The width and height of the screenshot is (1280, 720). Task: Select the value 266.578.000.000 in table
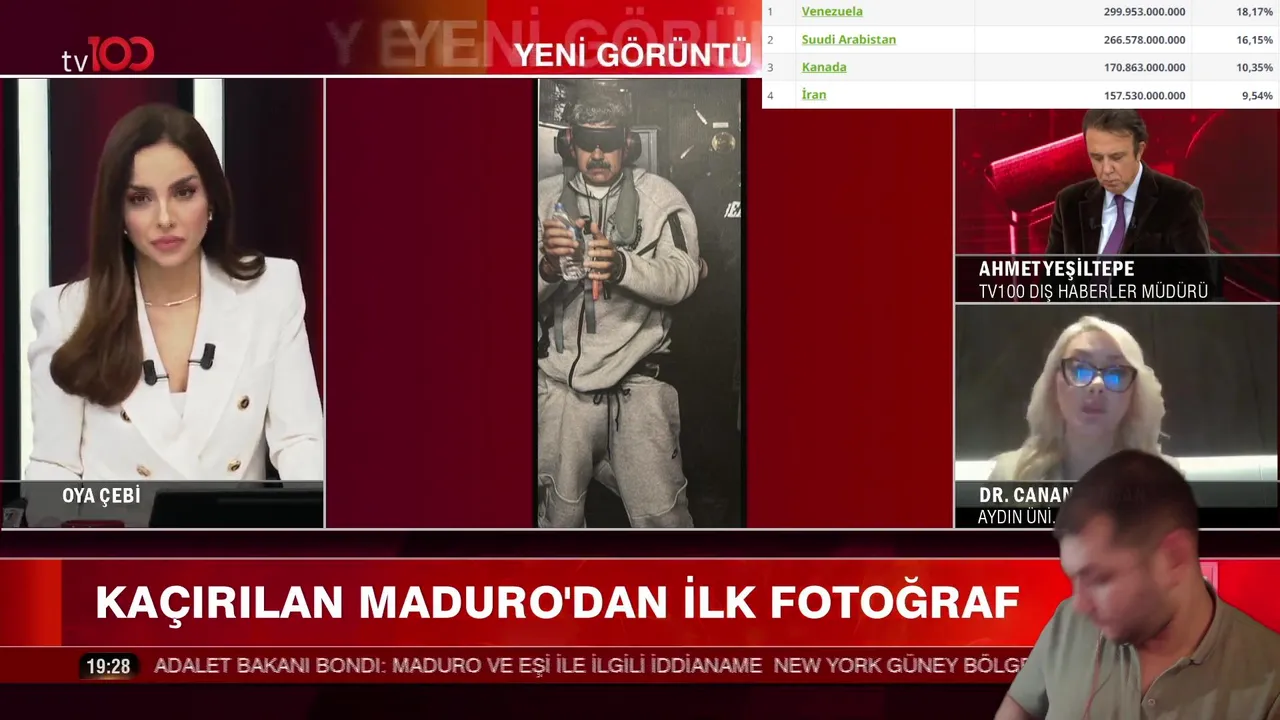click(1144, 40)
